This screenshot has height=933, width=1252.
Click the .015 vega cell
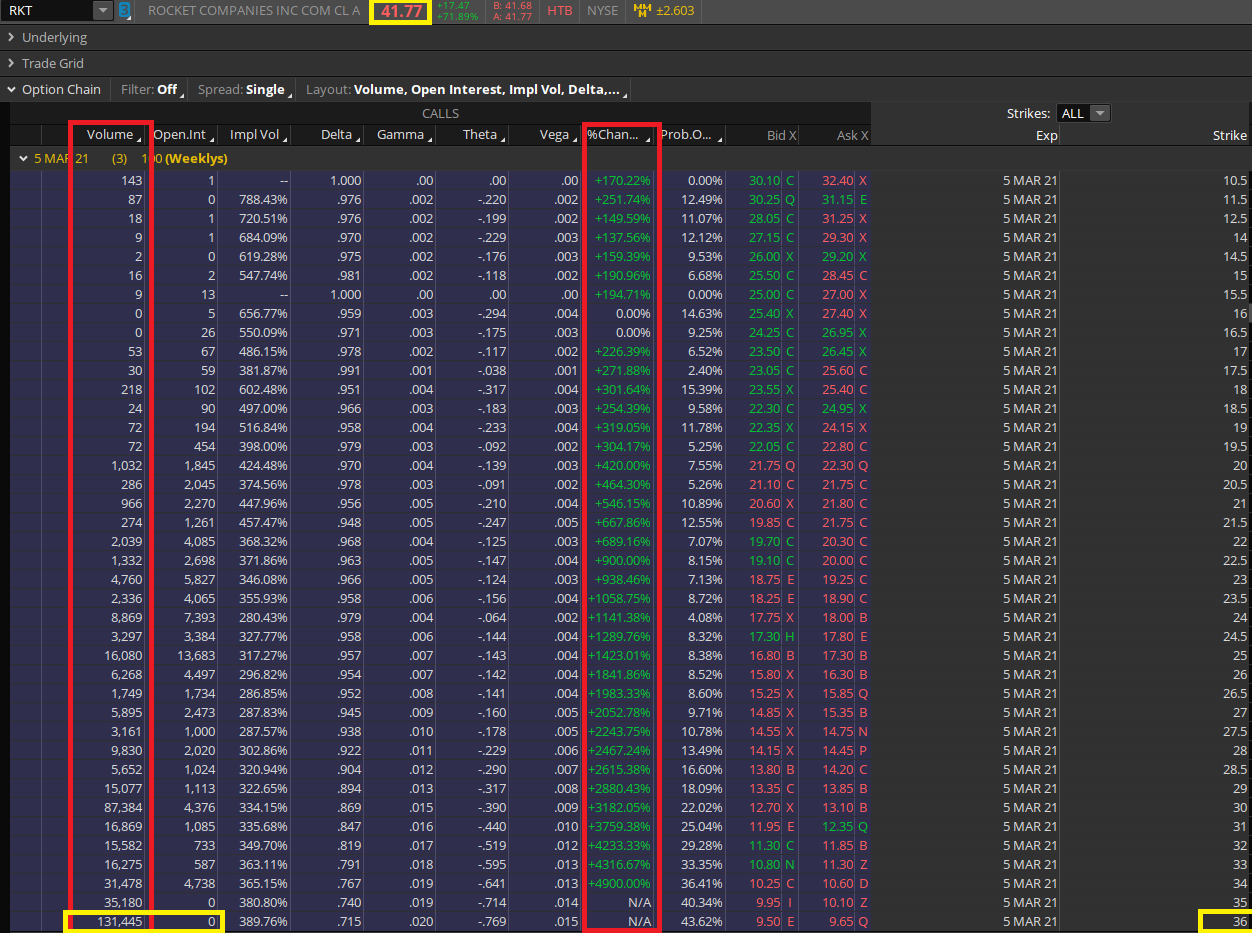[565, 921]
